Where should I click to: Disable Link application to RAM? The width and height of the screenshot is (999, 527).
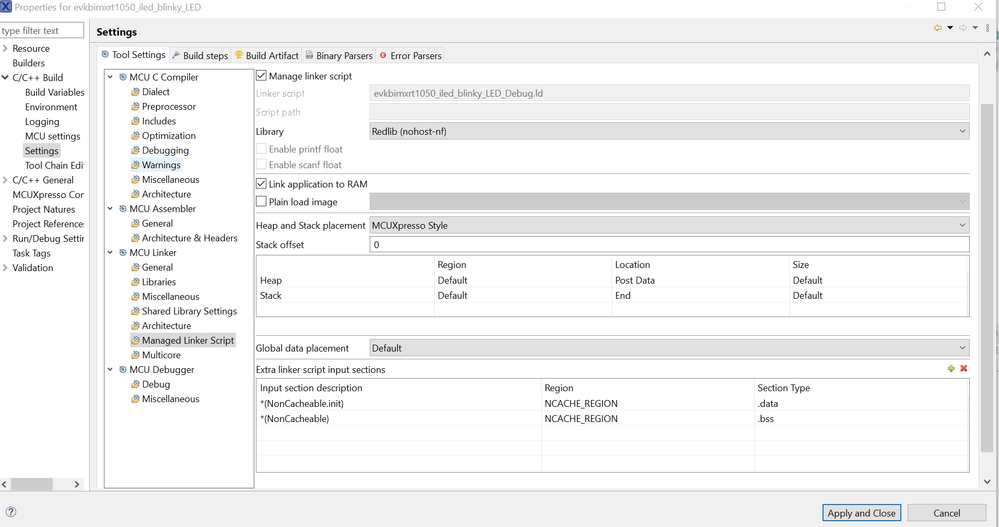click(262, 184)
